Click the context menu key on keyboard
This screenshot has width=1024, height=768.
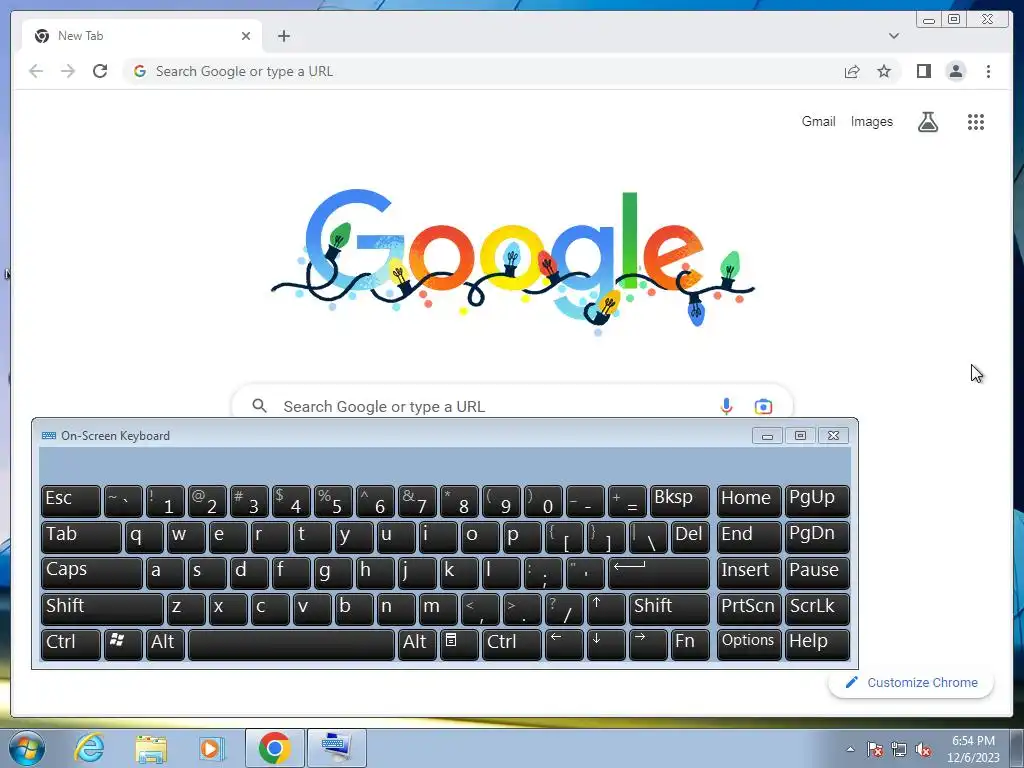[459, 645]
